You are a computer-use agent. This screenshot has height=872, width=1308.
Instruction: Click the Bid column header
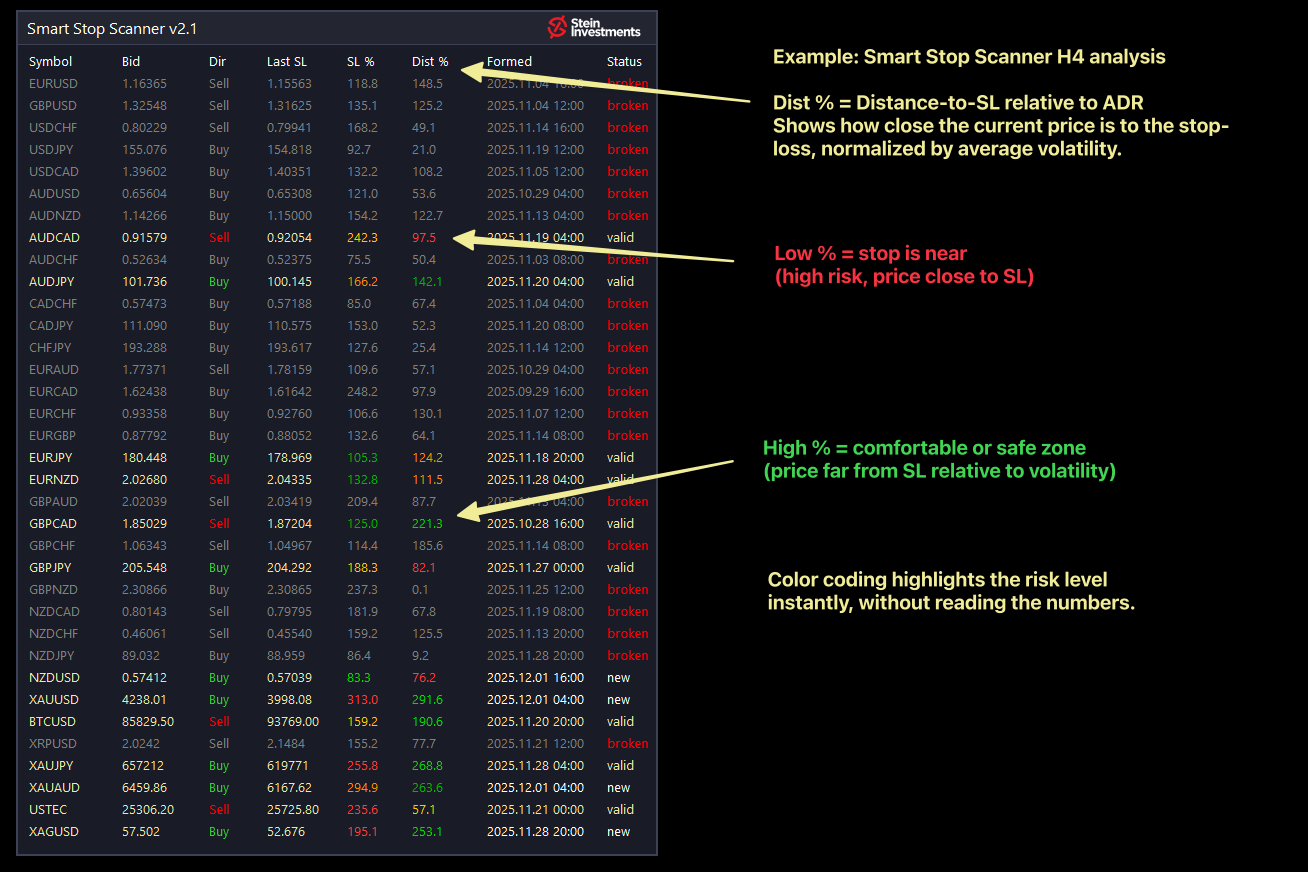coord(131,62)
